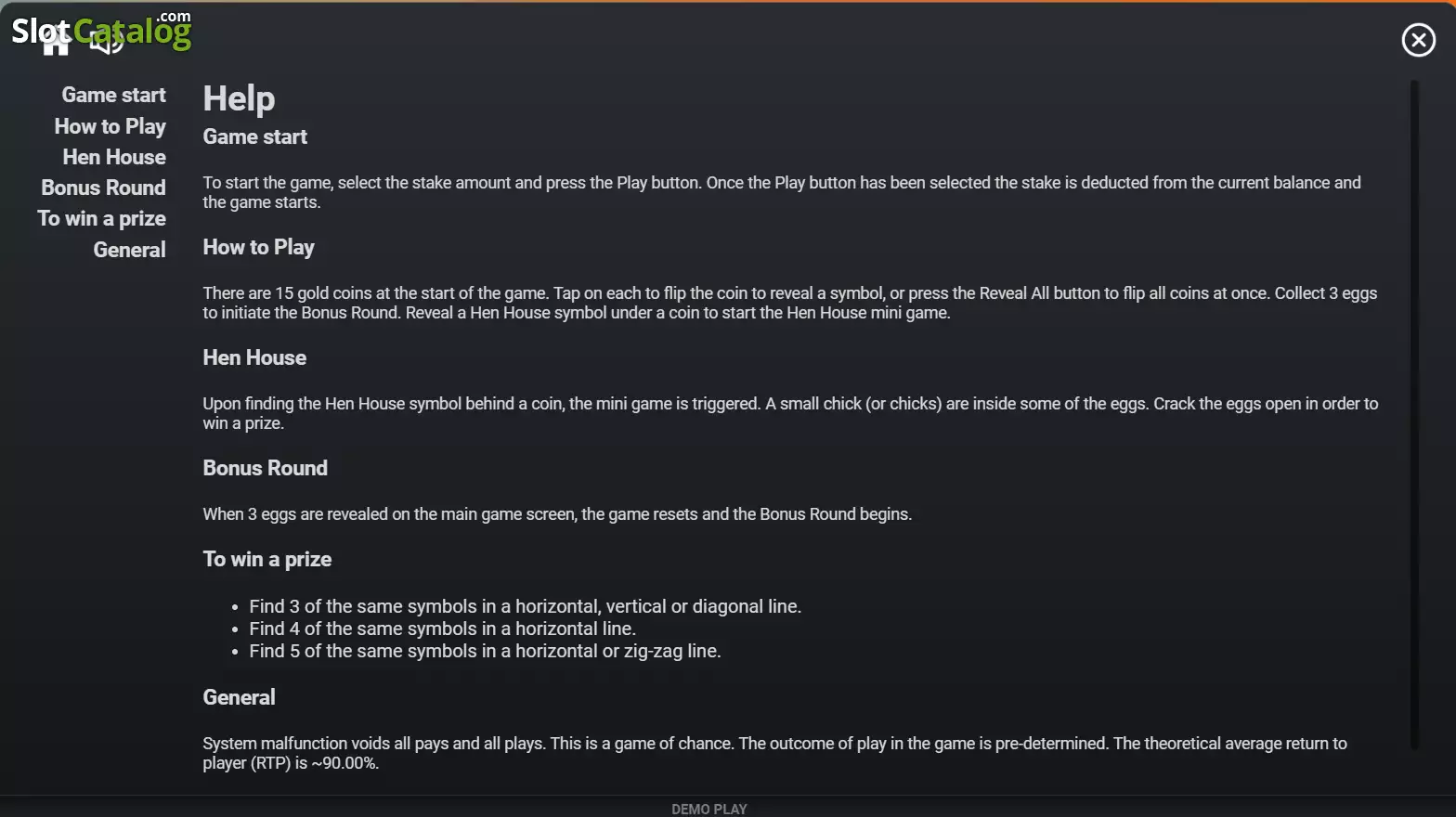The height and width of the screenshot is (817, 1456).
Task: Click the Bonus Round content heading
Action: [266, 468]
